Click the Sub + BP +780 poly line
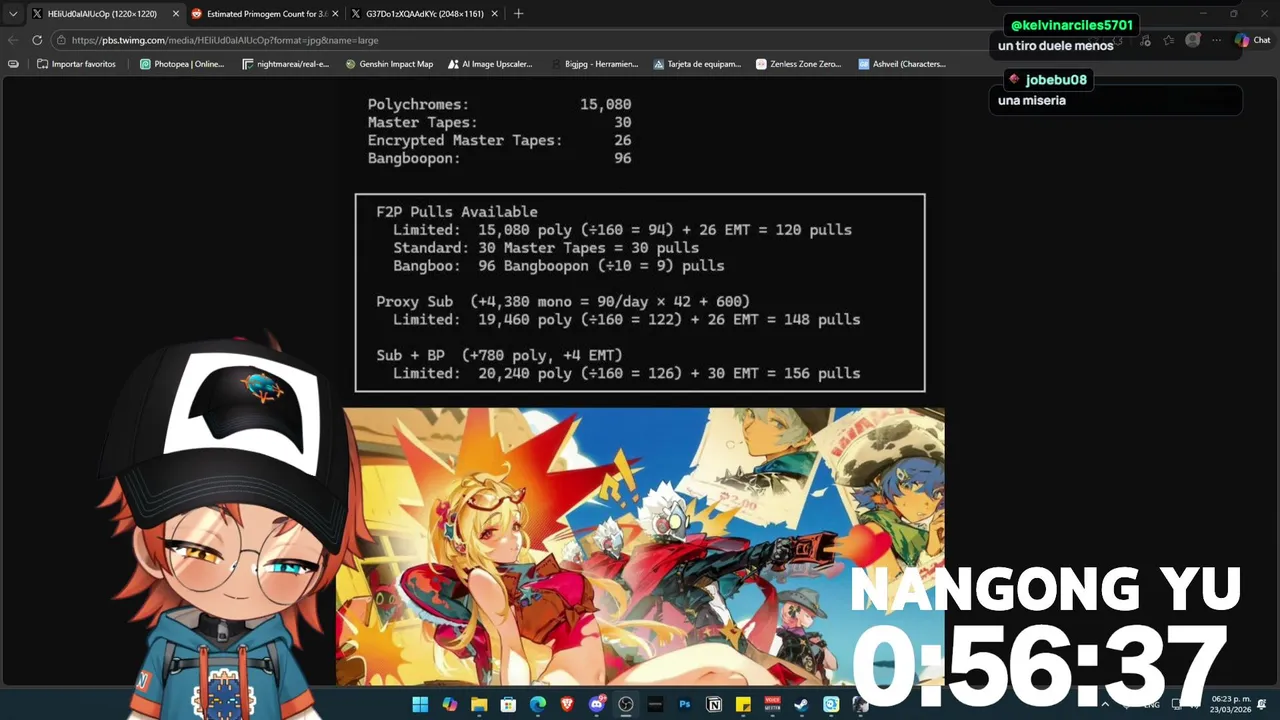Viewport: 1280px width, 720px height. pos(499,355)
